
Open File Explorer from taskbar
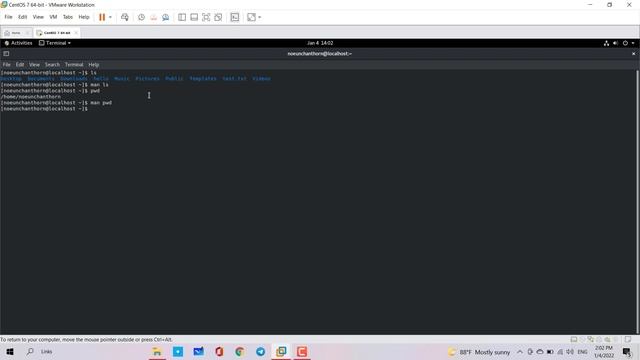(157, 351)
